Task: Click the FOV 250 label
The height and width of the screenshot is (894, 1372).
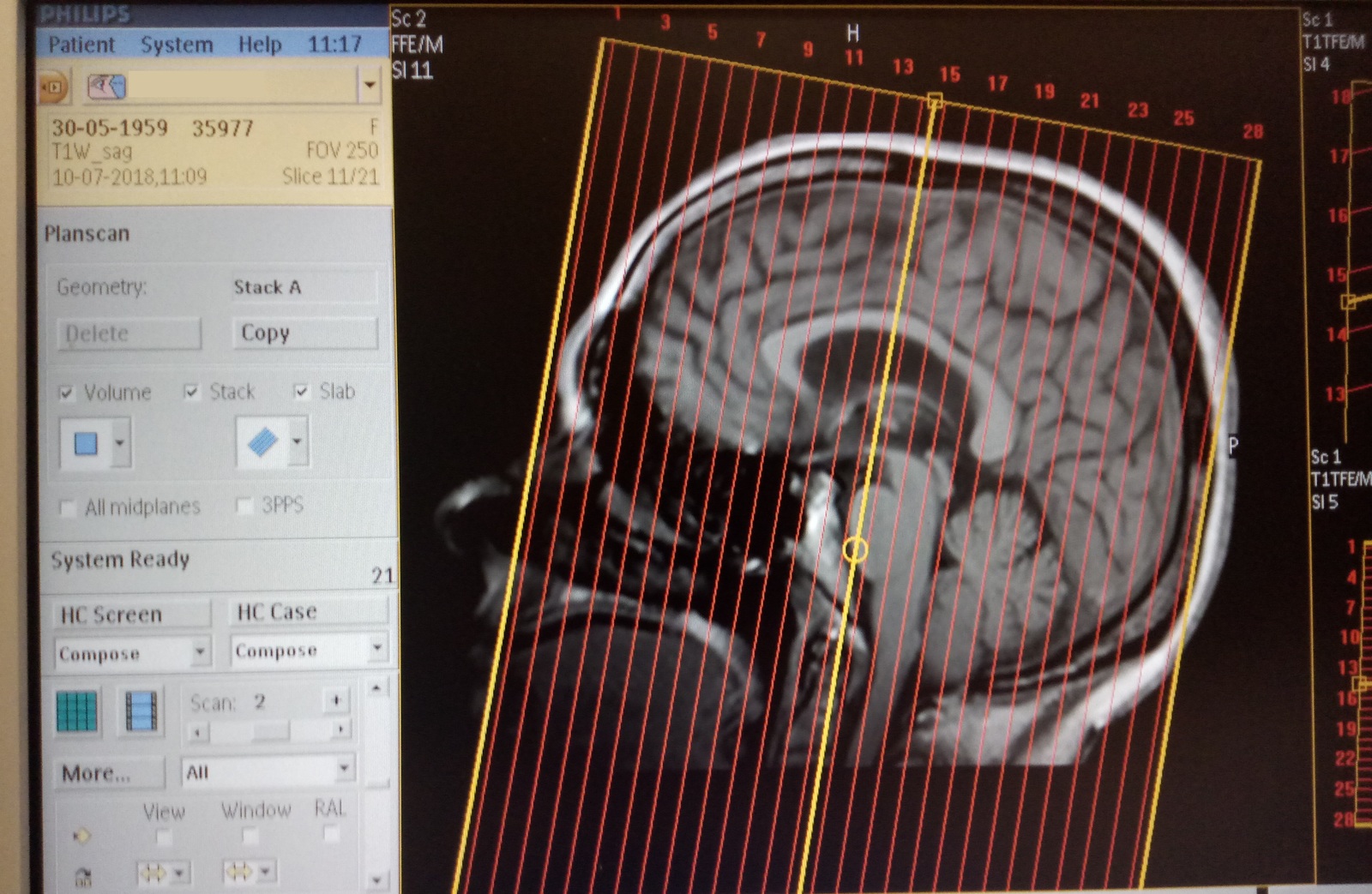Action: coord(341,151)
